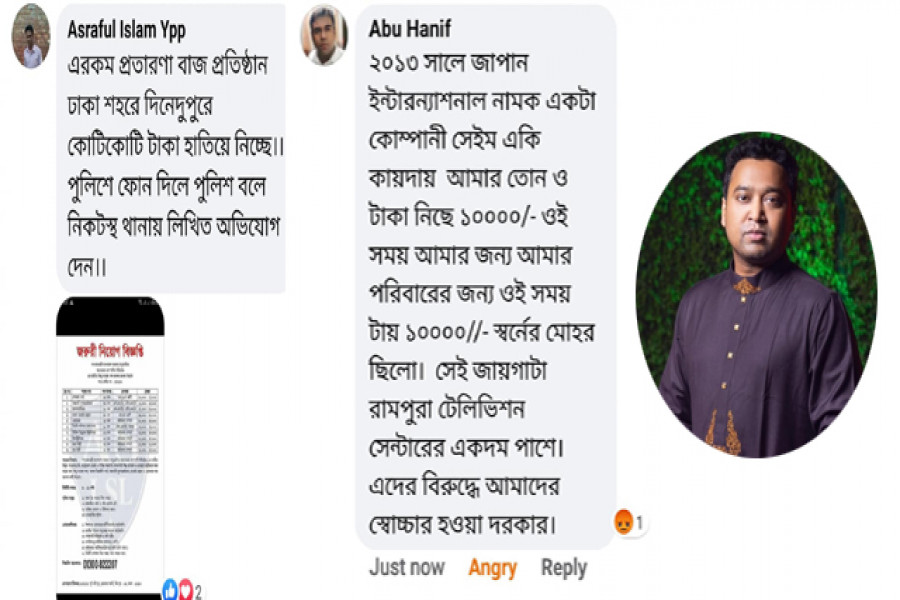Click the blue Like reaction icon
The width and height of the screenshot is (900, 600).
pyautogui.click(x=170, y=590)
